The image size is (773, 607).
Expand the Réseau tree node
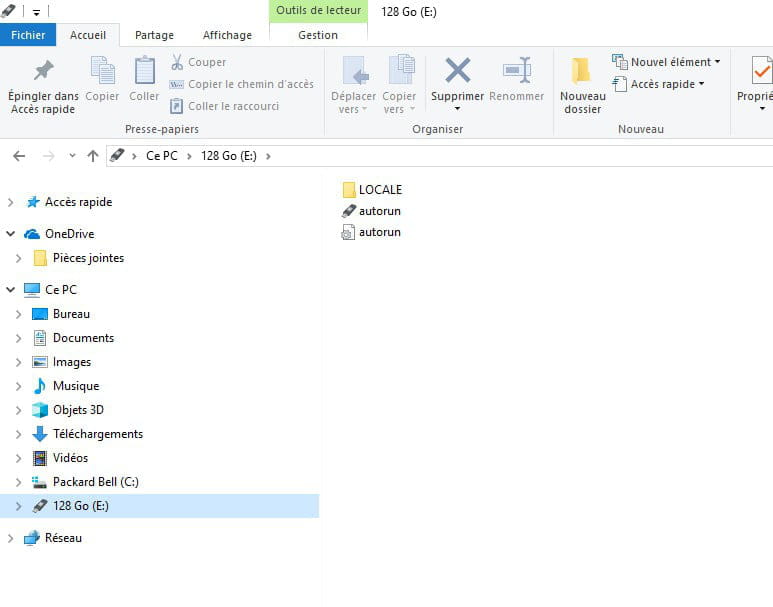pyautogui.click(x=10, y=538)
